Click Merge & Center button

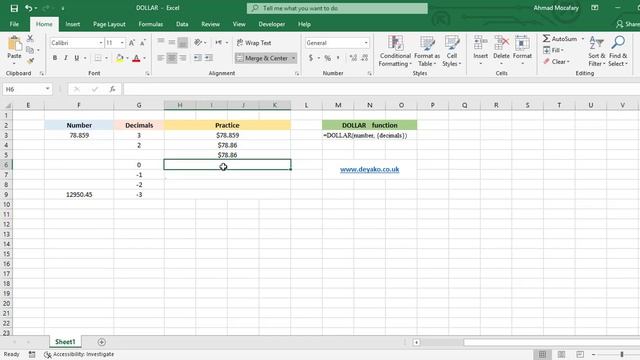pos(262,58)
